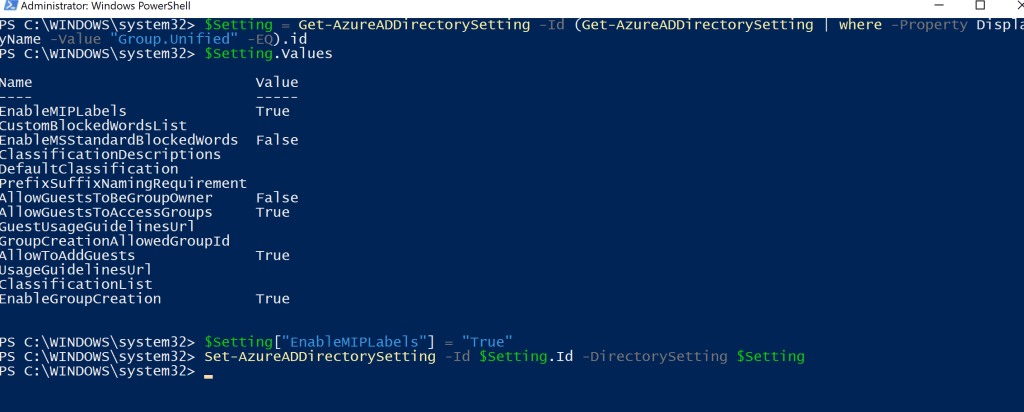Image resolution: width=1024 pixels, height=412 pixels.
Task: Click the True value for EnableGroupCreation
Action: click(272, 299)
